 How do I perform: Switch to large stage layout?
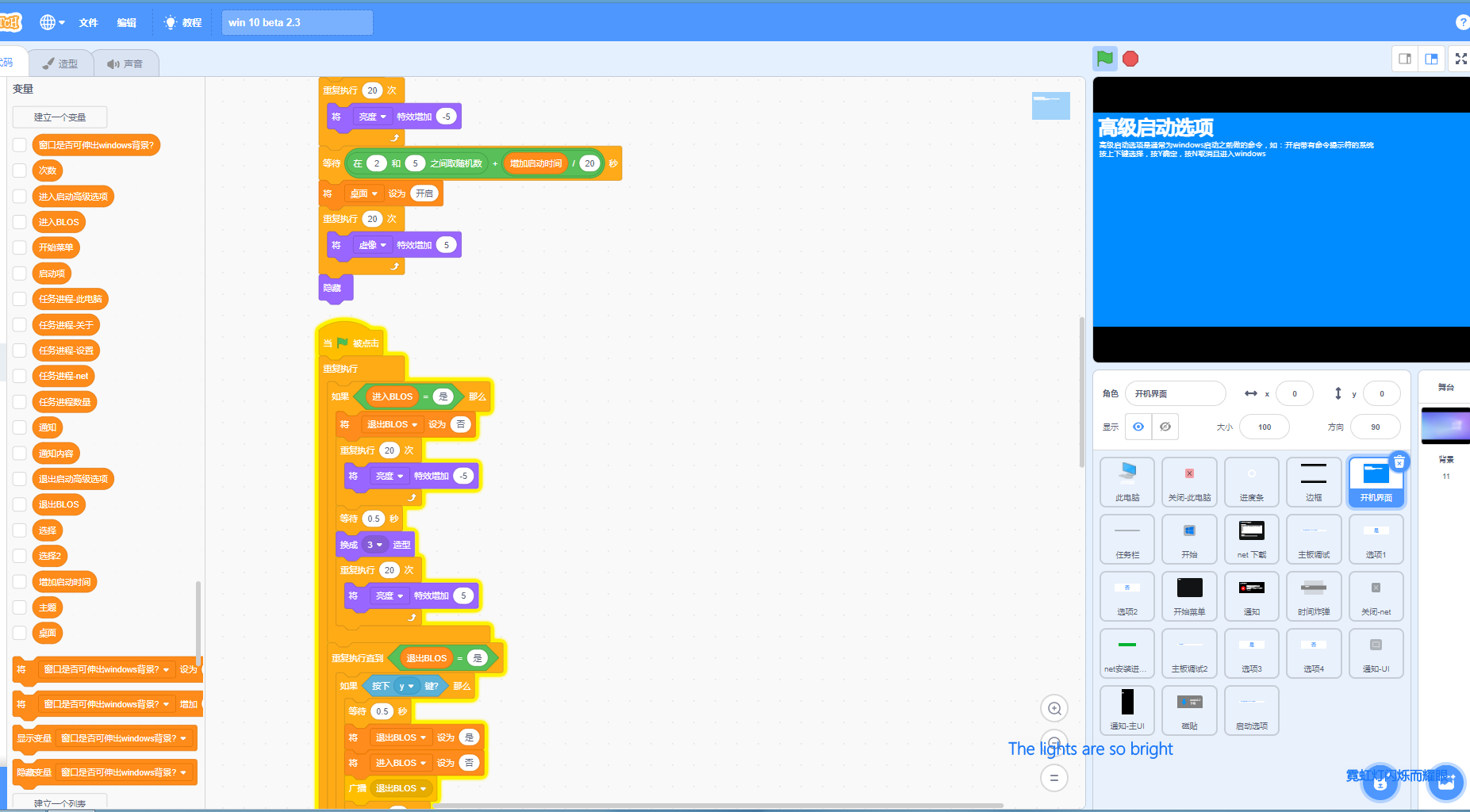pos(1432,59)
